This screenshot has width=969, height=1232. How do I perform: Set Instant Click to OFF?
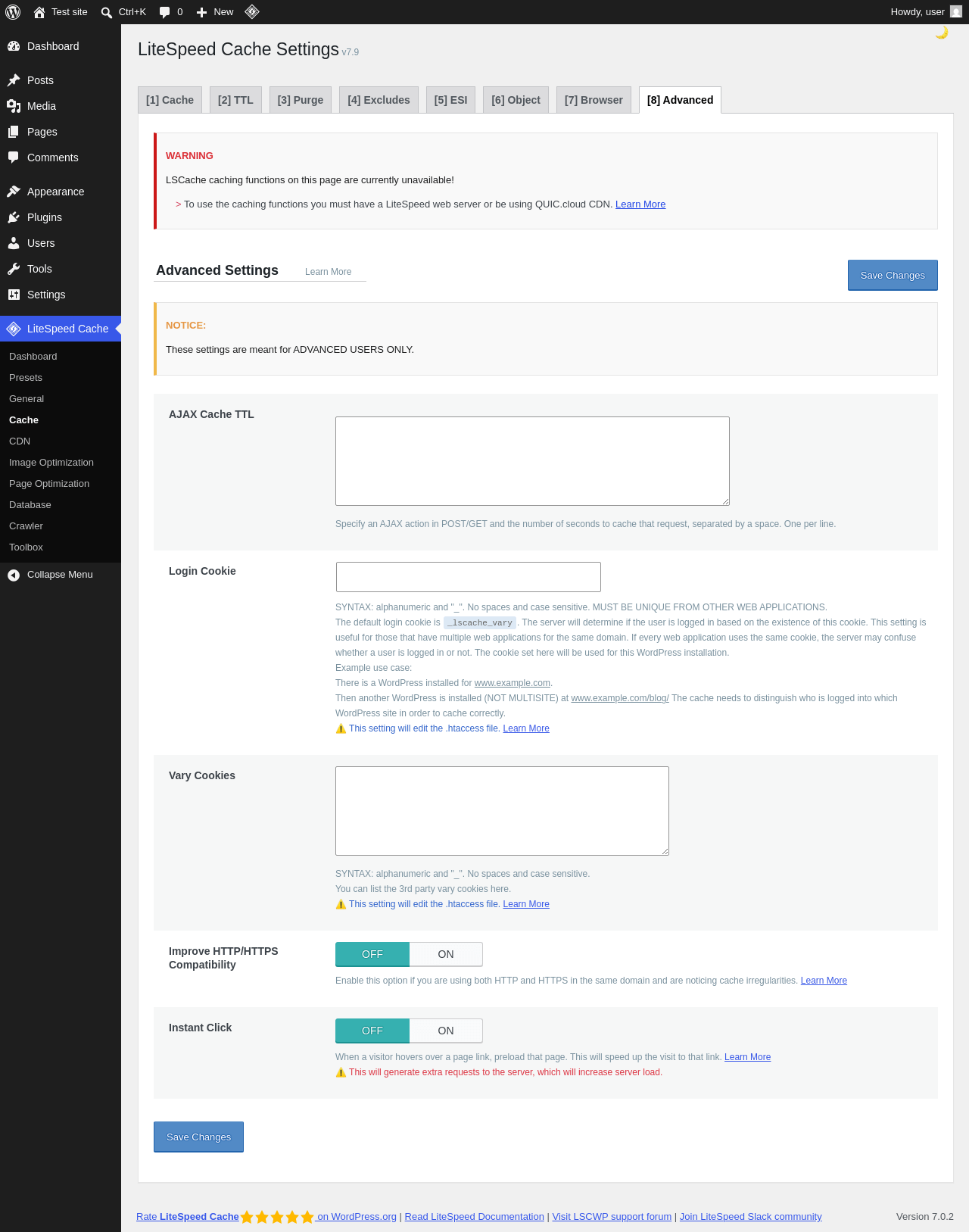pos(372,1031)
